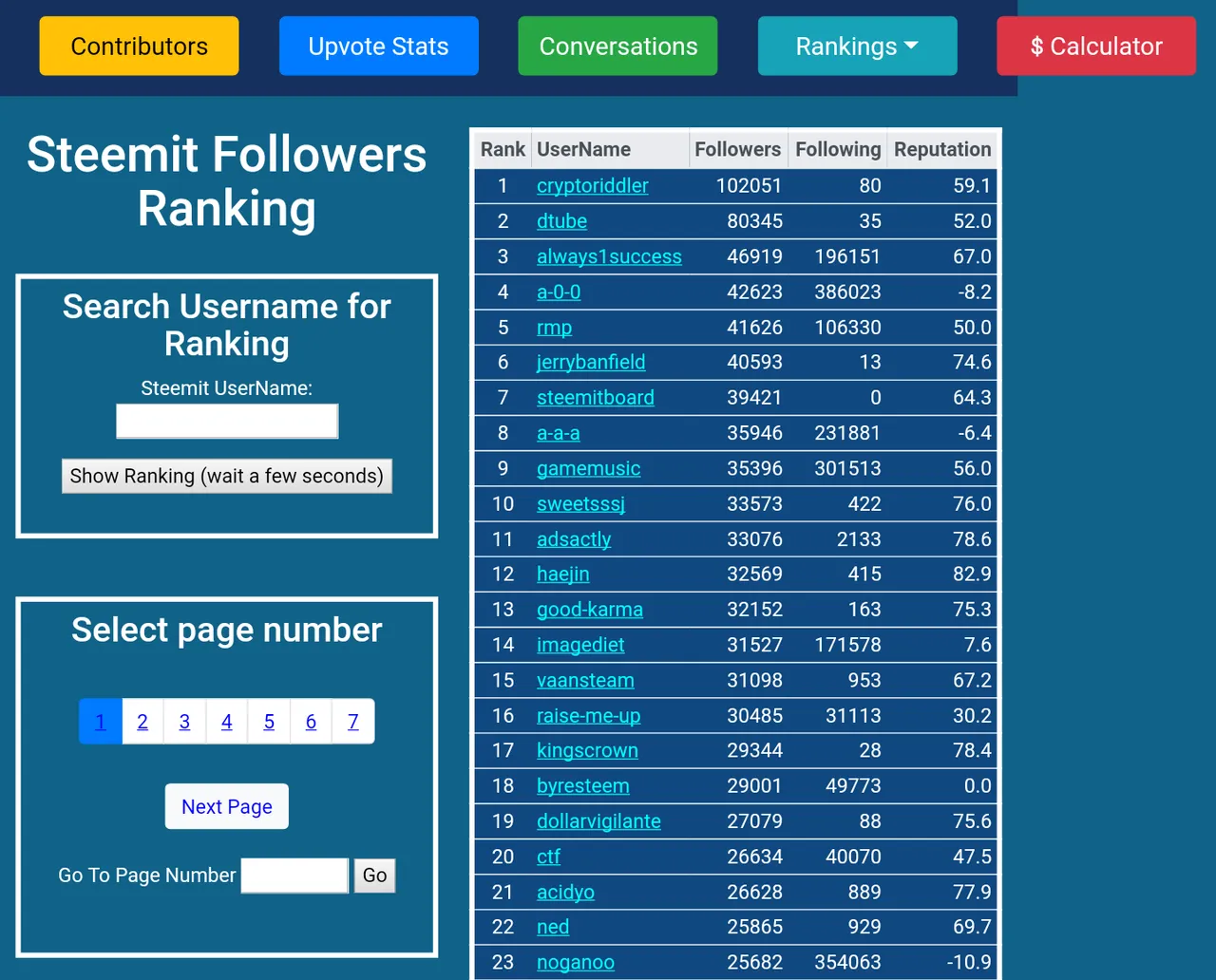
Task: Open the Upvote Stats page
Action: [x=378, y=46]
